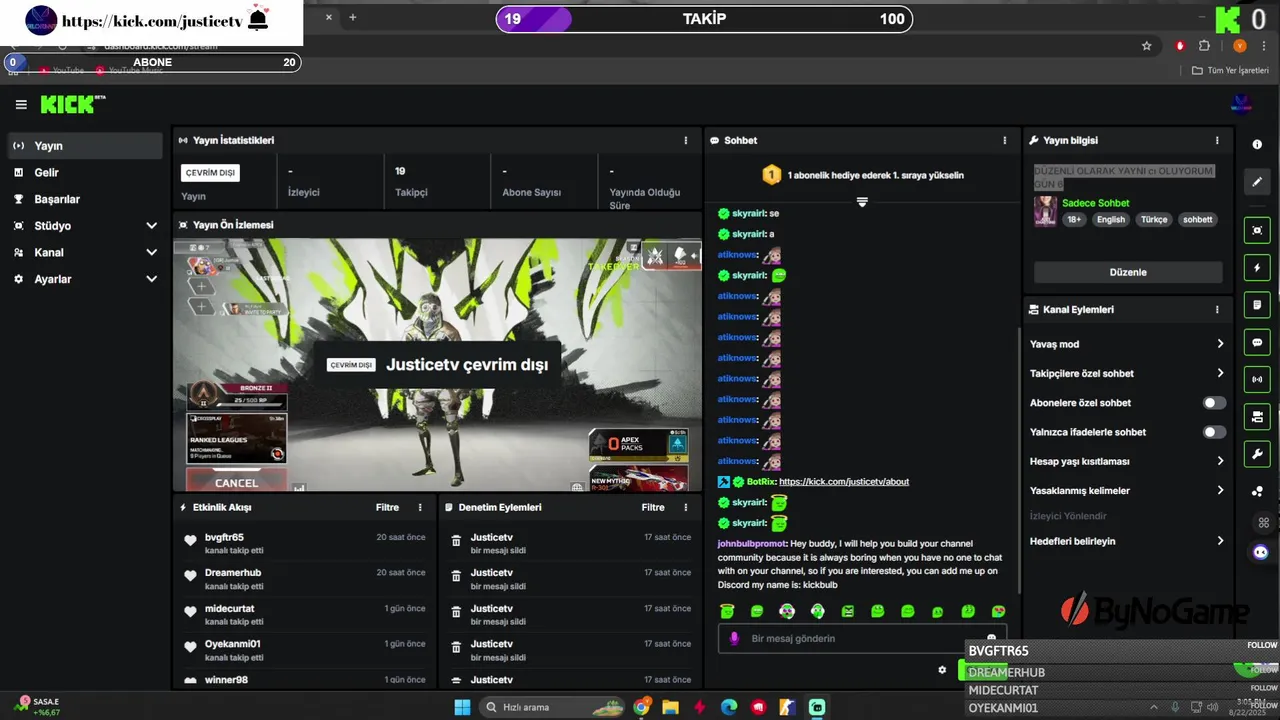Click Dreamerhub in the activity feed
This screenshot has width=1280, height=720.
click(233, 573)
